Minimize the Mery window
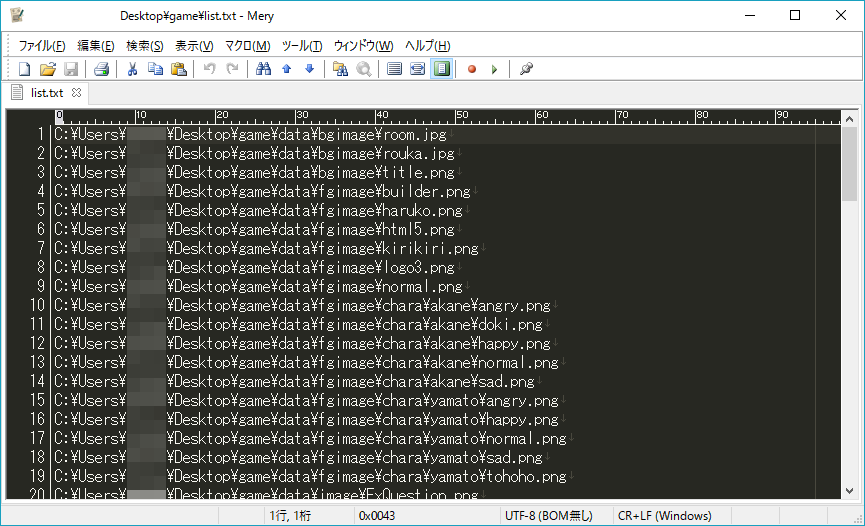865x526 pixels. 750,15
